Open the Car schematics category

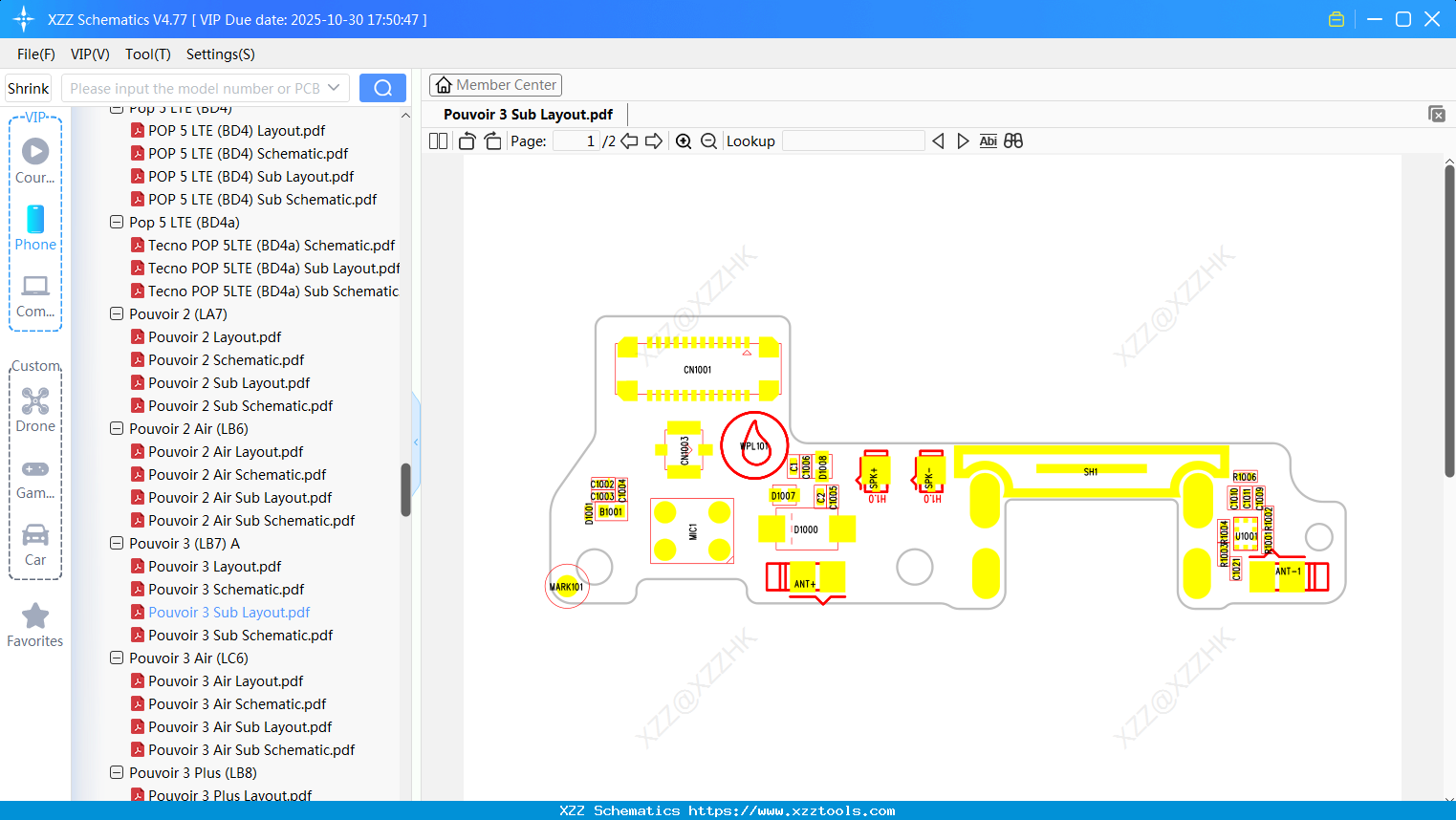coord(35,535)
